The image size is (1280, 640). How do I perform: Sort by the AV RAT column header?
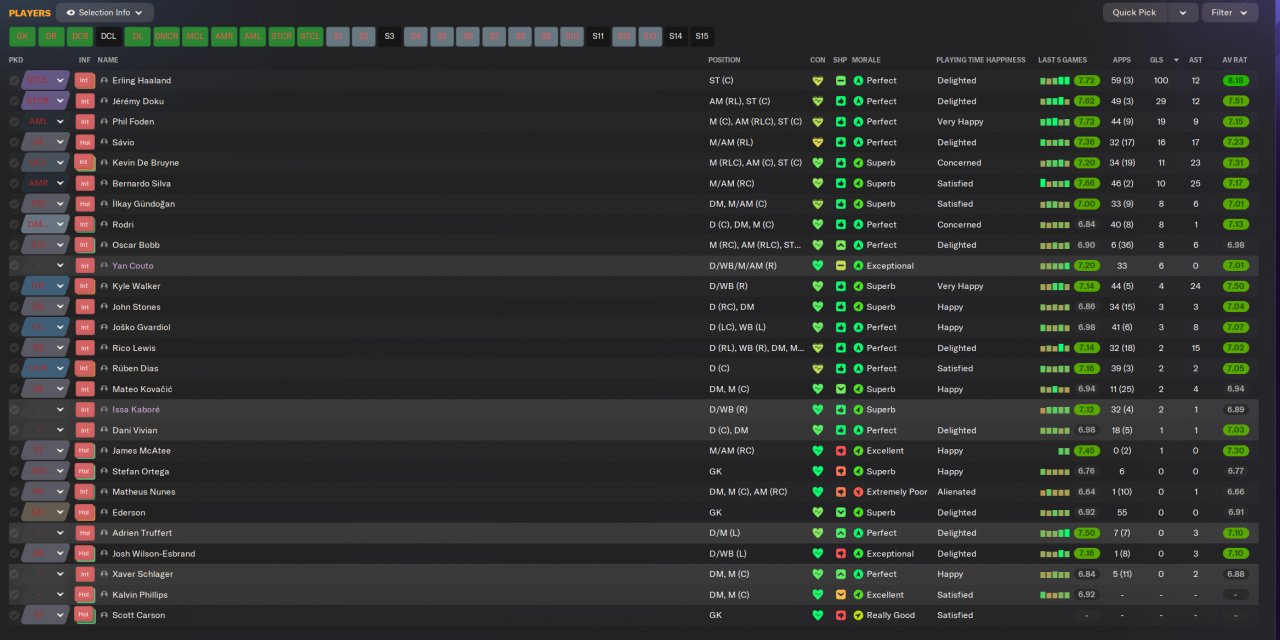1234,60
